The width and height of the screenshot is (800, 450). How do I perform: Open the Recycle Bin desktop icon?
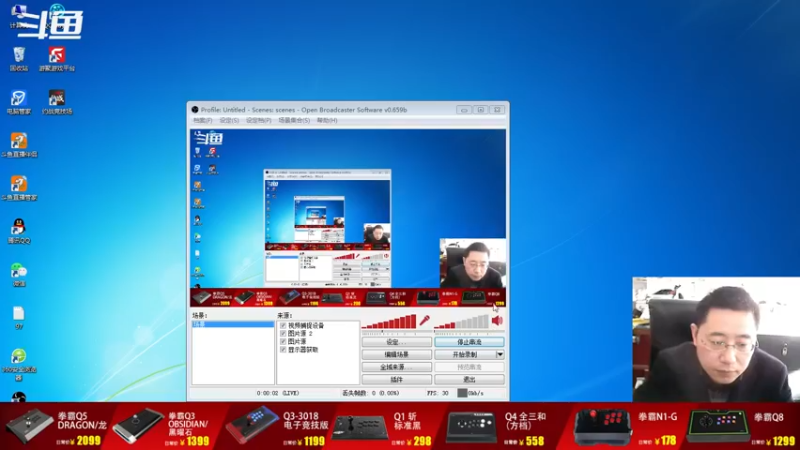pos(19,59)
